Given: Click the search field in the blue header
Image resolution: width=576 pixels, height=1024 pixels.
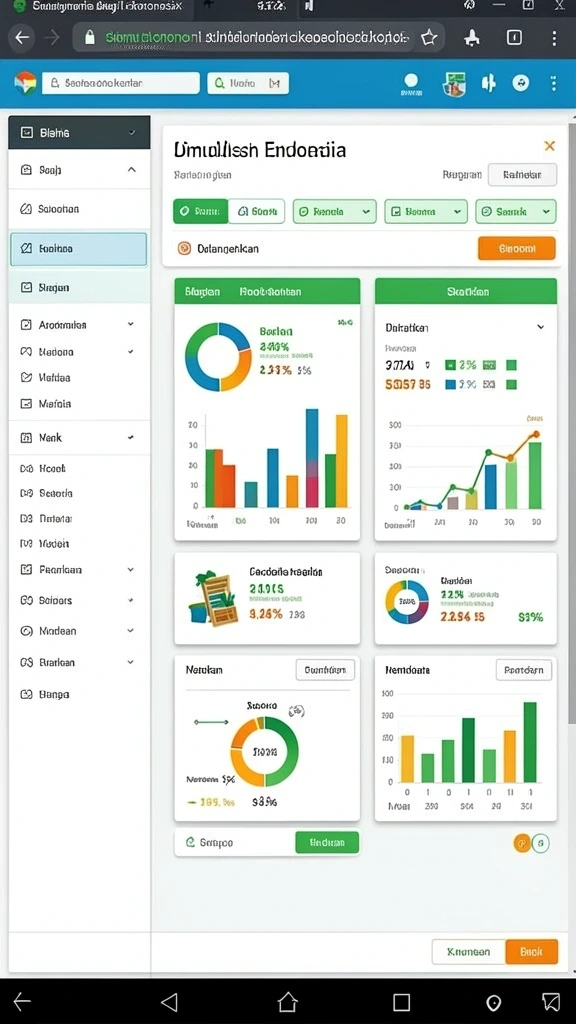Looking at the screenshot, I should pyautogui.click(x=121, y=83).
